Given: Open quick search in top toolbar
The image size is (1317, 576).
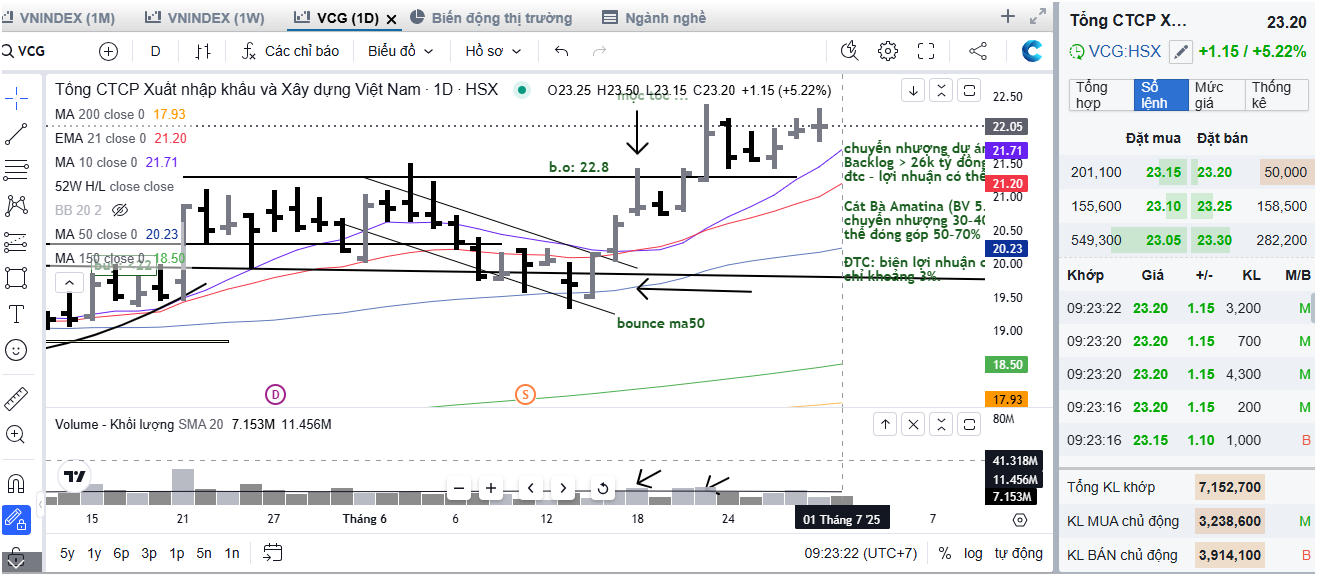Looking at the screenshot, I should coord(850,51).
